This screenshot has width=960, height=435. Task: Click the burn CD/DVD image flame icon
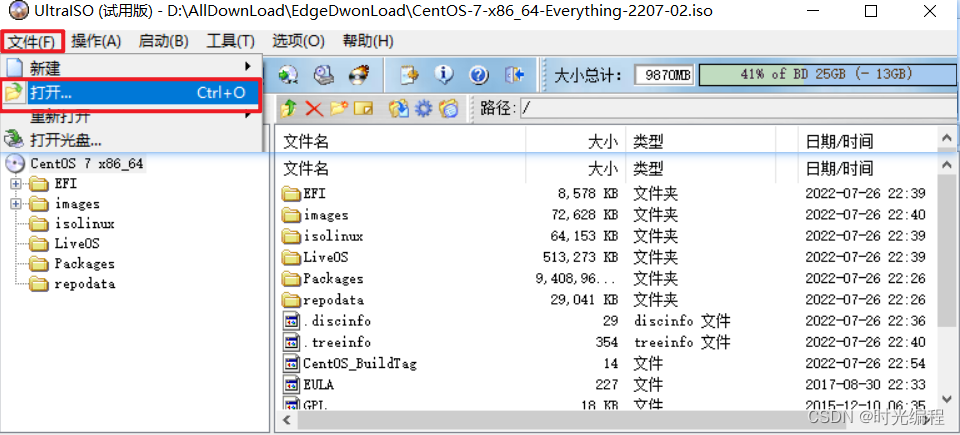[x=359, y=75]
